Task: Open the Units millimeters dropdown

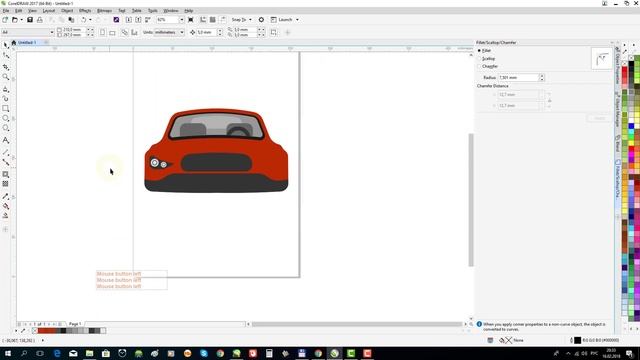Action: [182, 32]
